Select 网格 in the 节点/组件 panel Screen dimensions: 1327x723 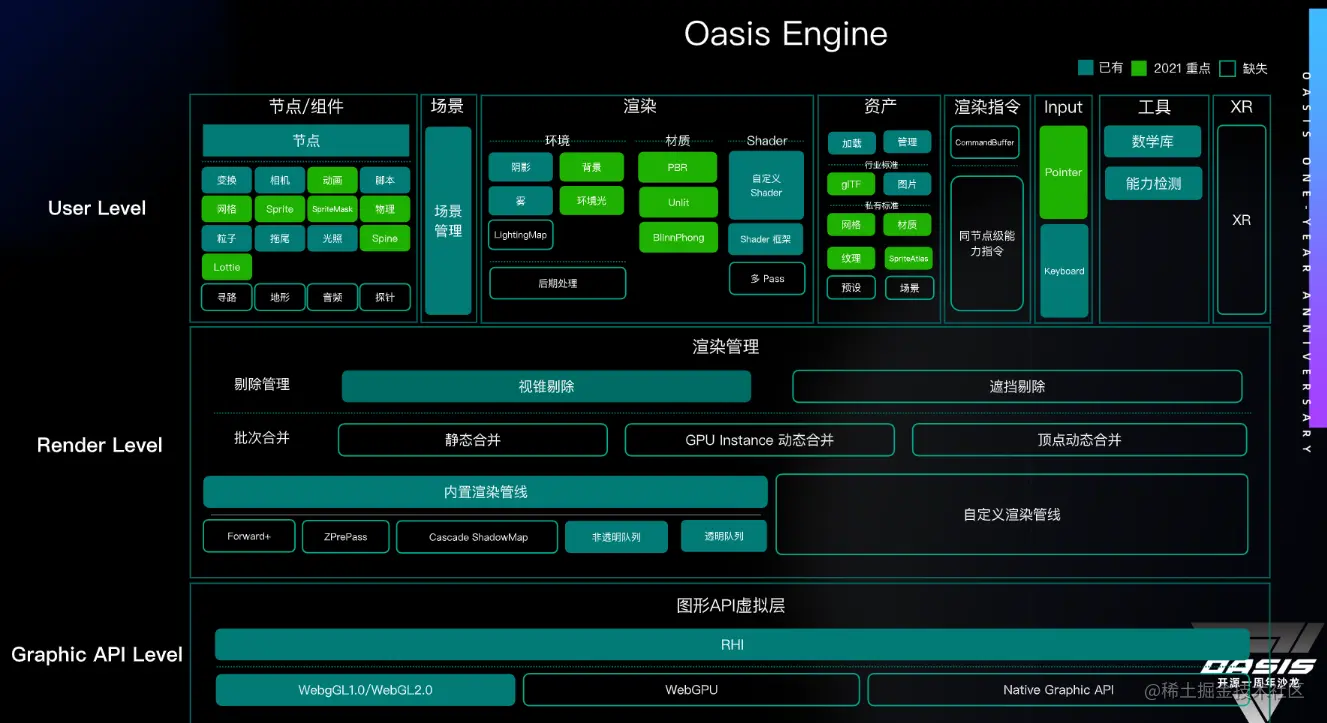pyautogui.click(x=227, y=209)
